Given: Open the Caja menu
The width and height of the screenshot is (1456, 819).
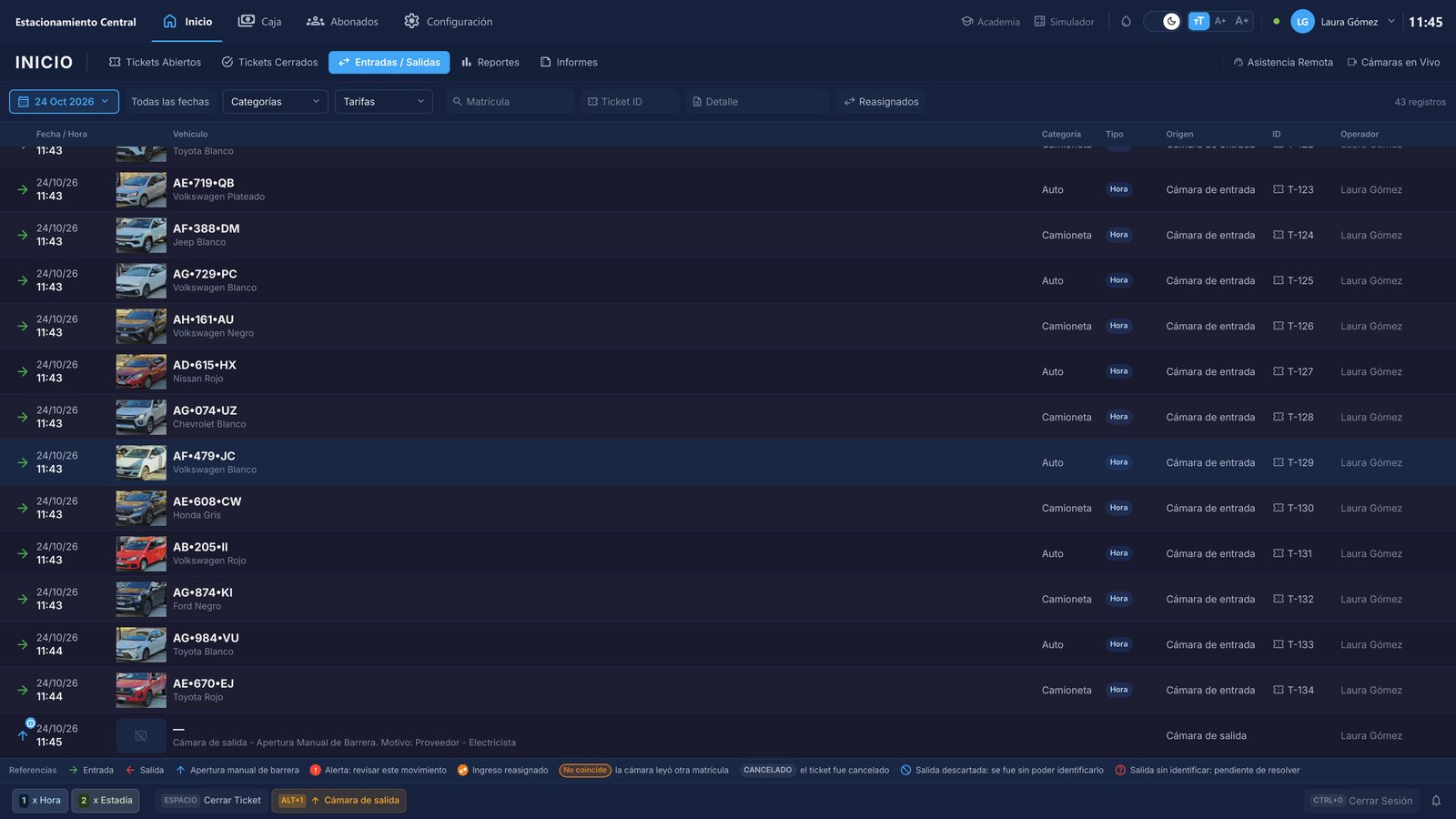Looking at the screenshot, I should (259, 21).
